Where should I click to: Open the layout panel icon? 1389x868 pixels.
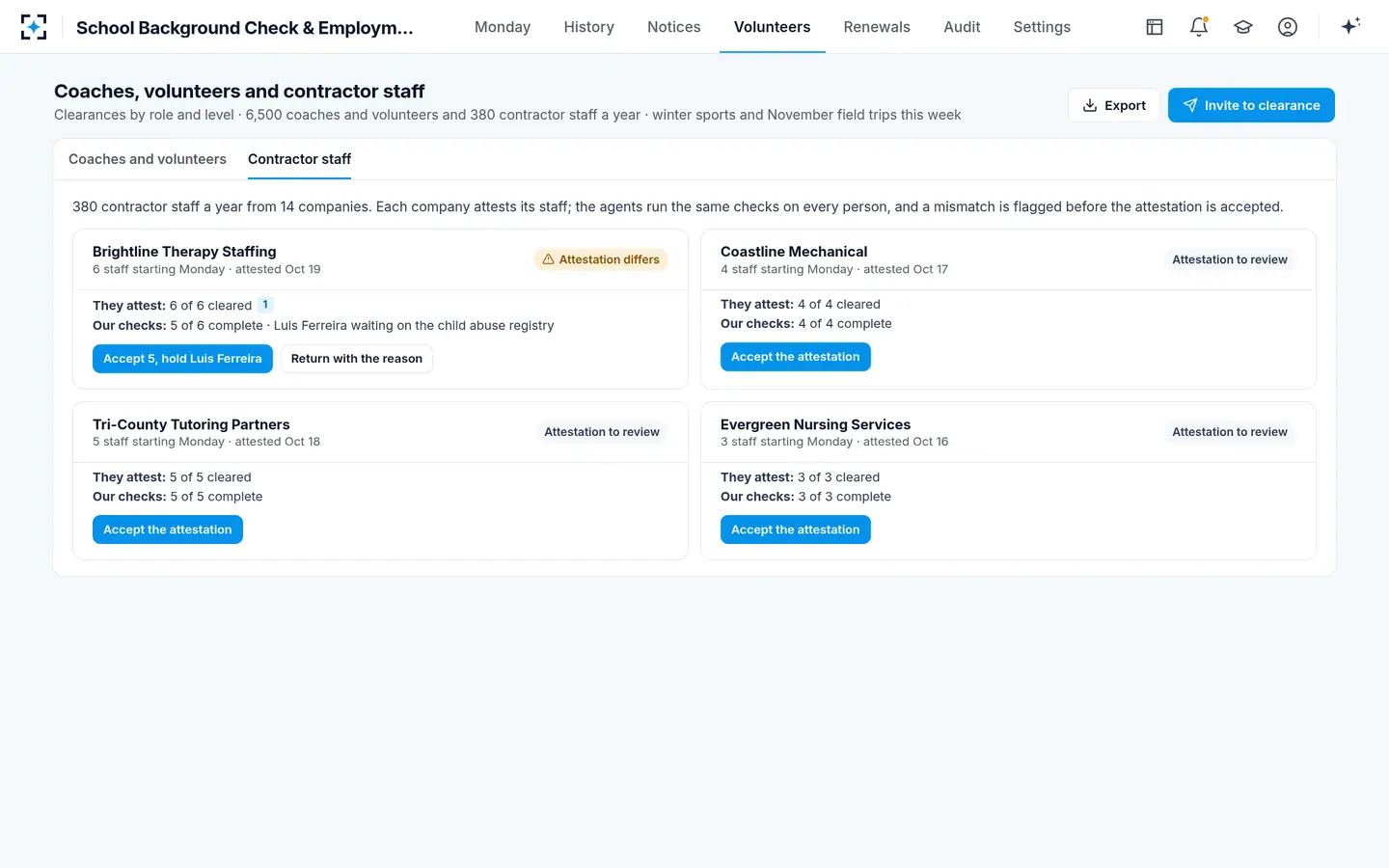coord(1155,27)
